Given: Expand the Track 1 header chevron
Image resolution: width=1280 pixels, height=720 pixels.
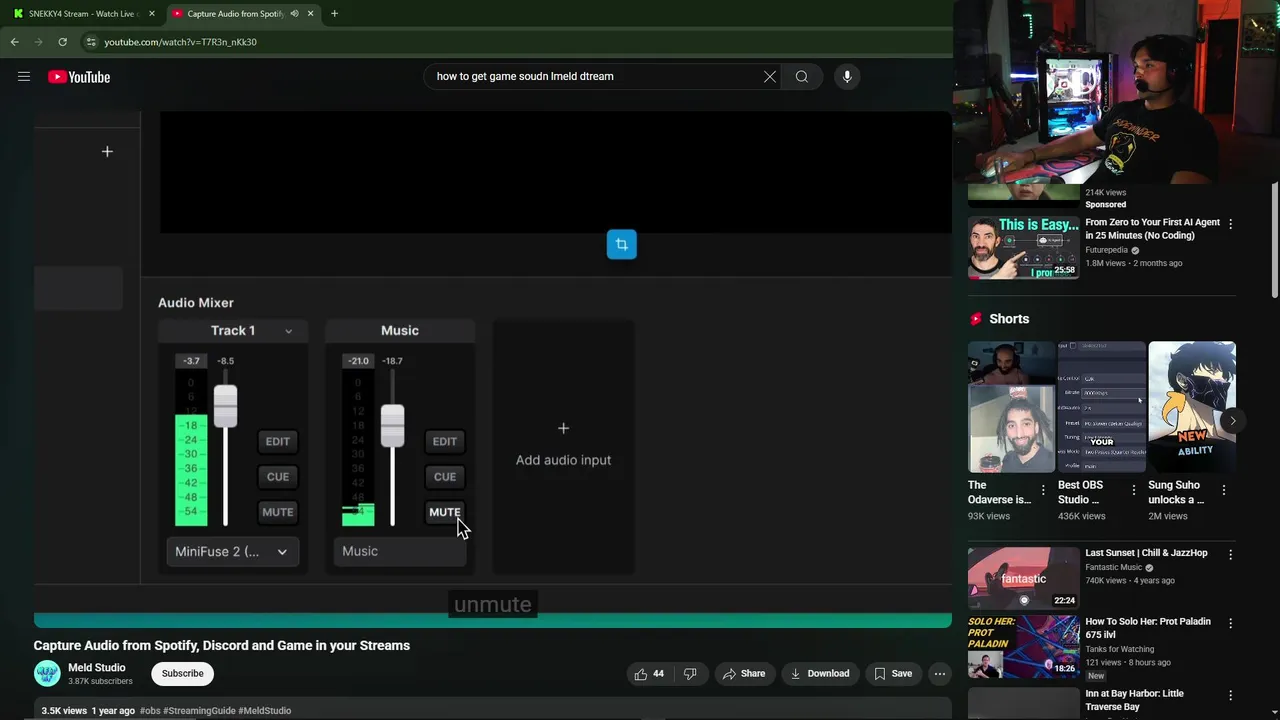Looking at the screenshot, I should tap(288, 331).
